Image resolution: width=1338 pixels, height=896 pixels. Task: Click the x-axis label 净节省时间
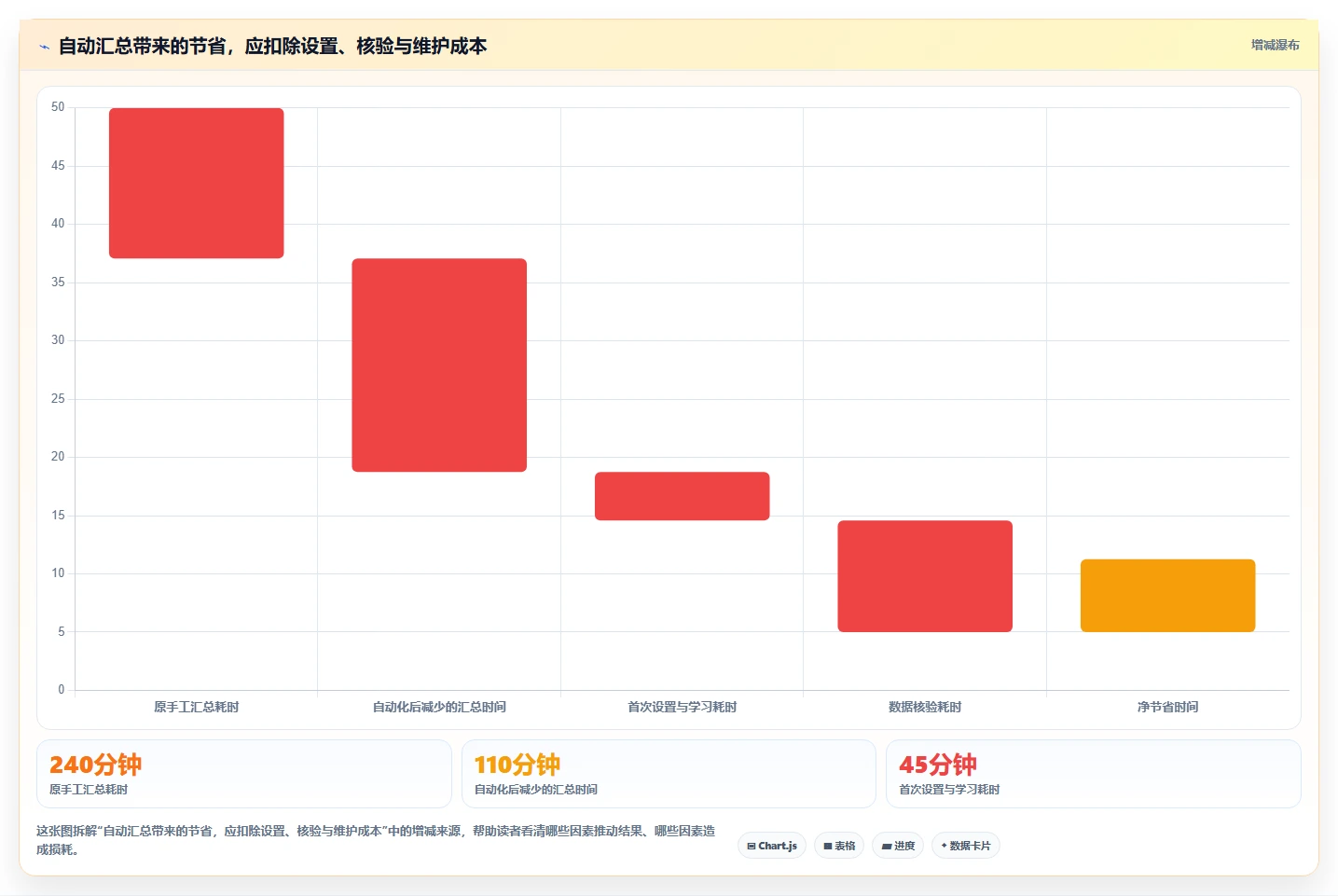1168,707
